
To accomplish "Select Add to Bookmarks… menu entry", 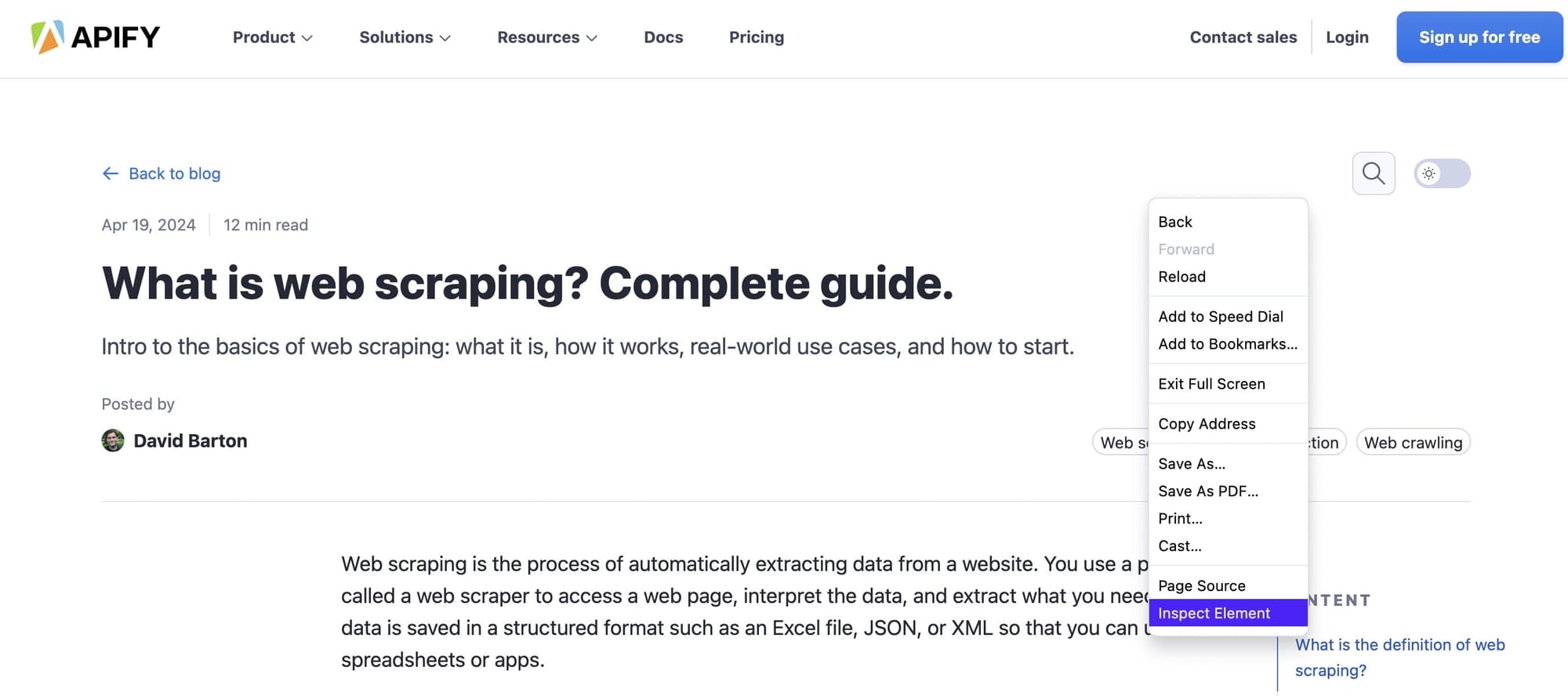I will point(1228,344).
